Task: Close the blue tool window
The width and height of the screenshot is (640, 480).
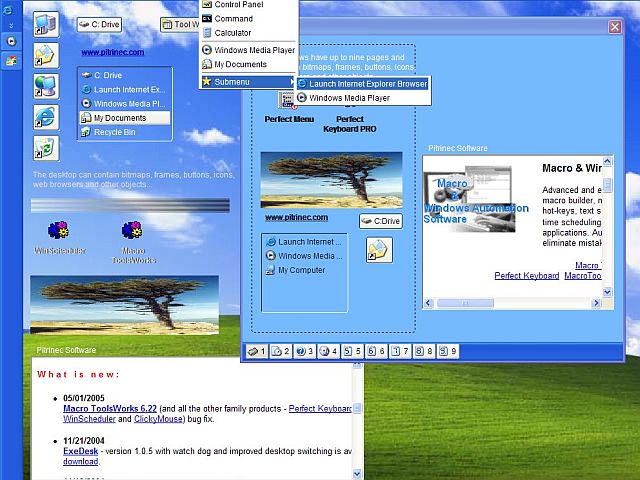Action: 615,27
